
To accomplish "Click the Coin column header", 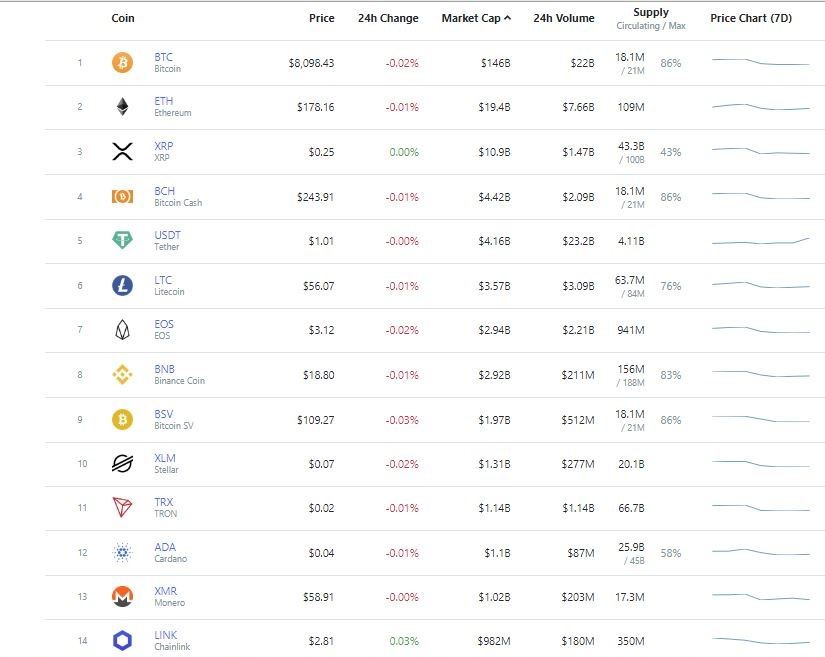I will (x=123, y=18).
